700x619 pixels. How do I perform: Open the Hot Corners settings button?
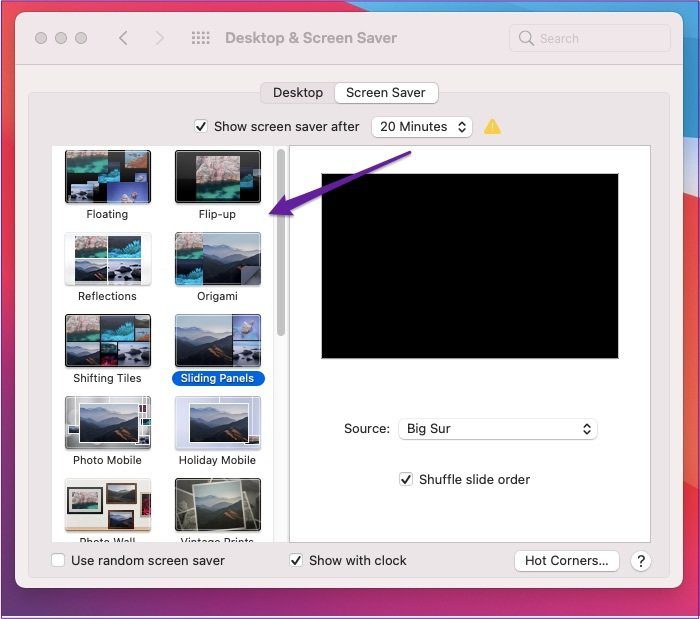pyautogui.click(x=567, y=561)
